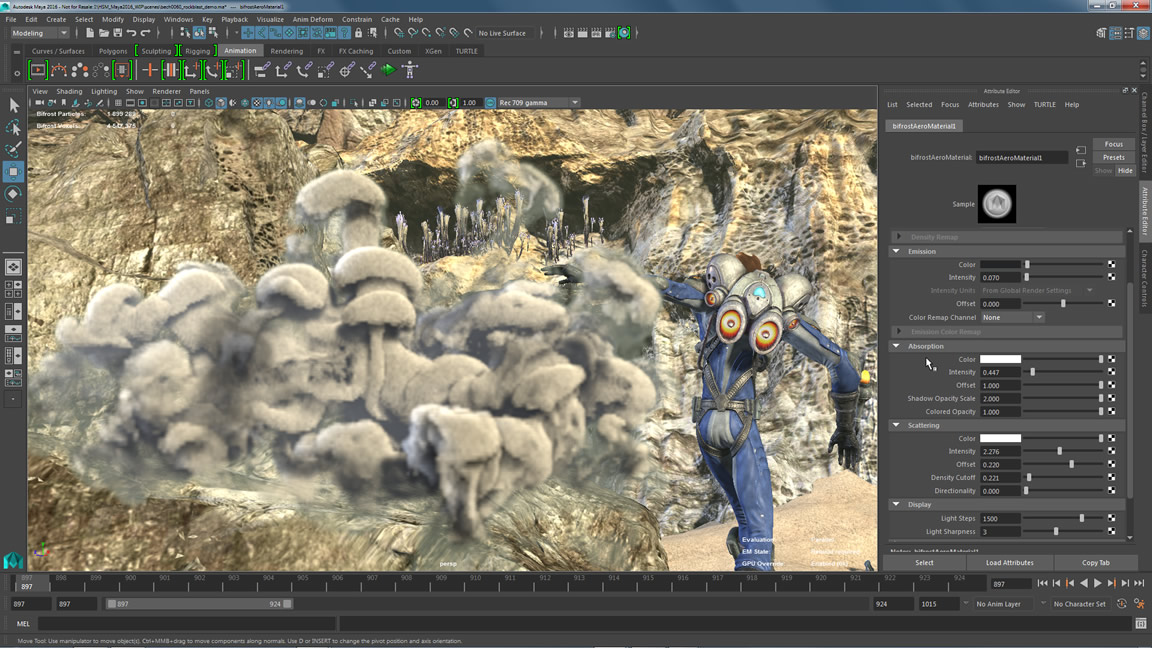Click the Light Steps slider

point(1064,519)
